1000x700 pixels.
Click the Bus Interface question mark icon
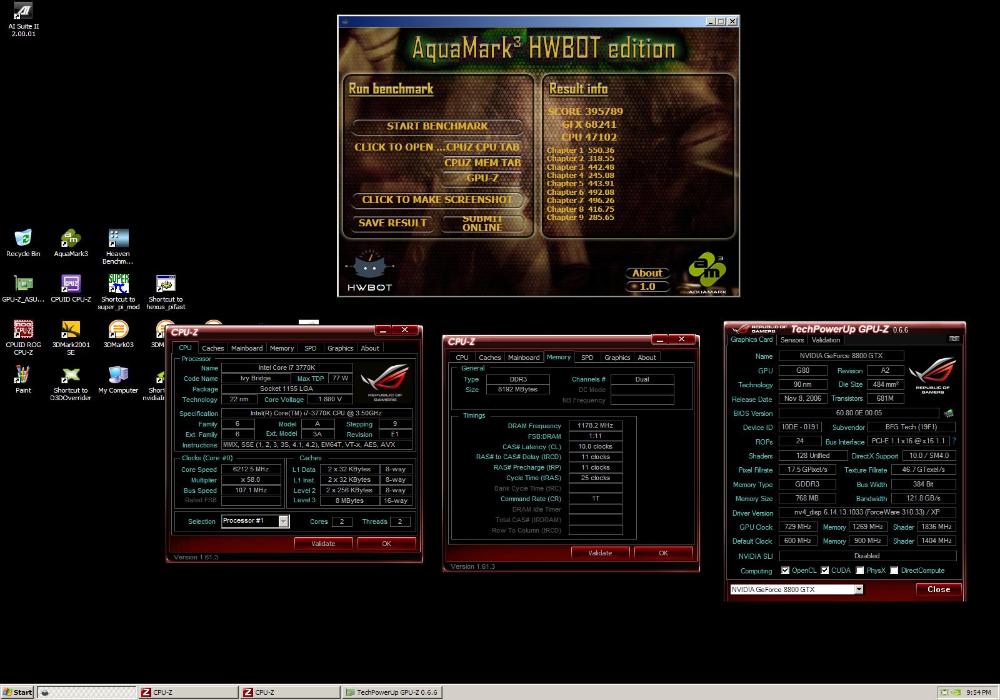[953, 441]
